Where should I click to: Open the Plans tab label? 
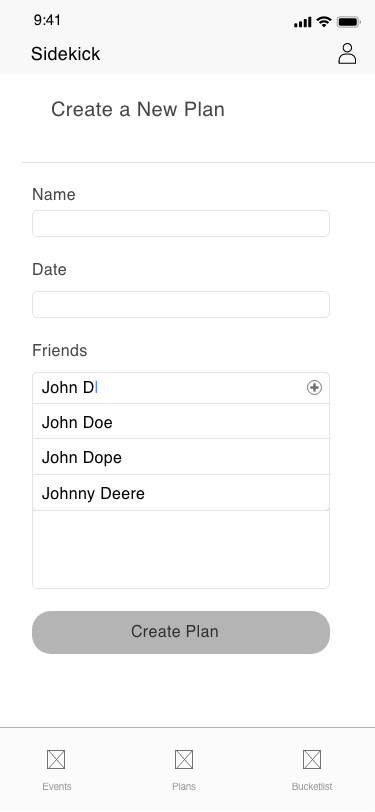[x=184, y=786]
